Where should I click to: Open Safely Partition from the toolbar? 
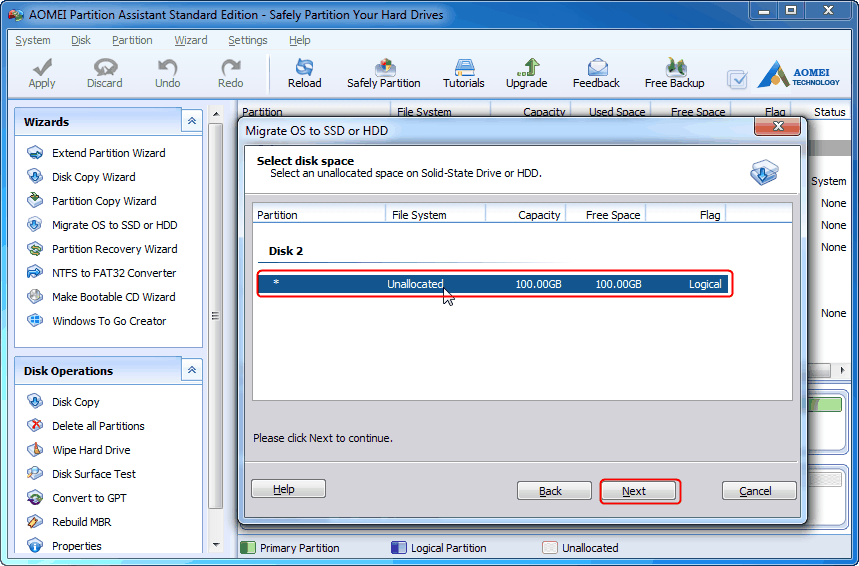[385, 67]
